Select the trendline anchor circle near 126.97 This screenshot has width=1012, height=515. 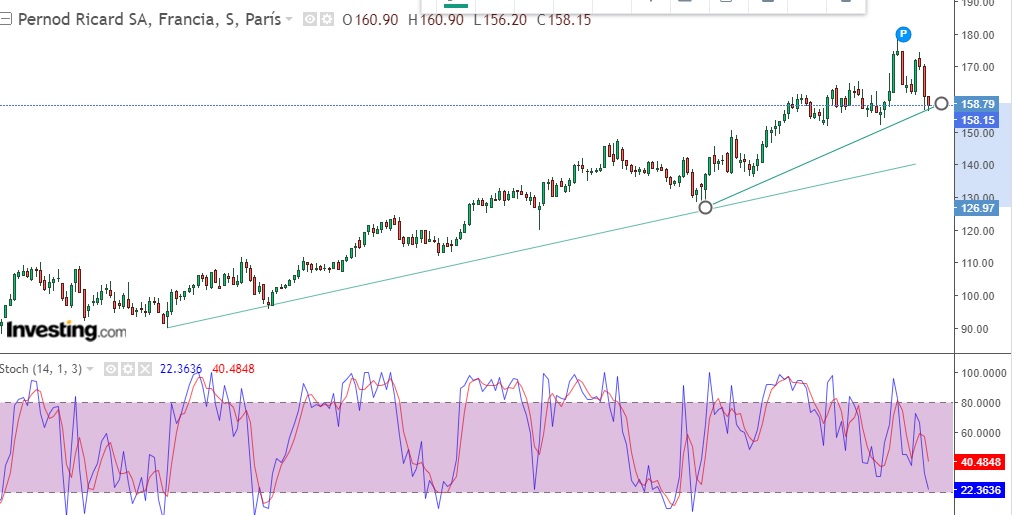[705, 207]
